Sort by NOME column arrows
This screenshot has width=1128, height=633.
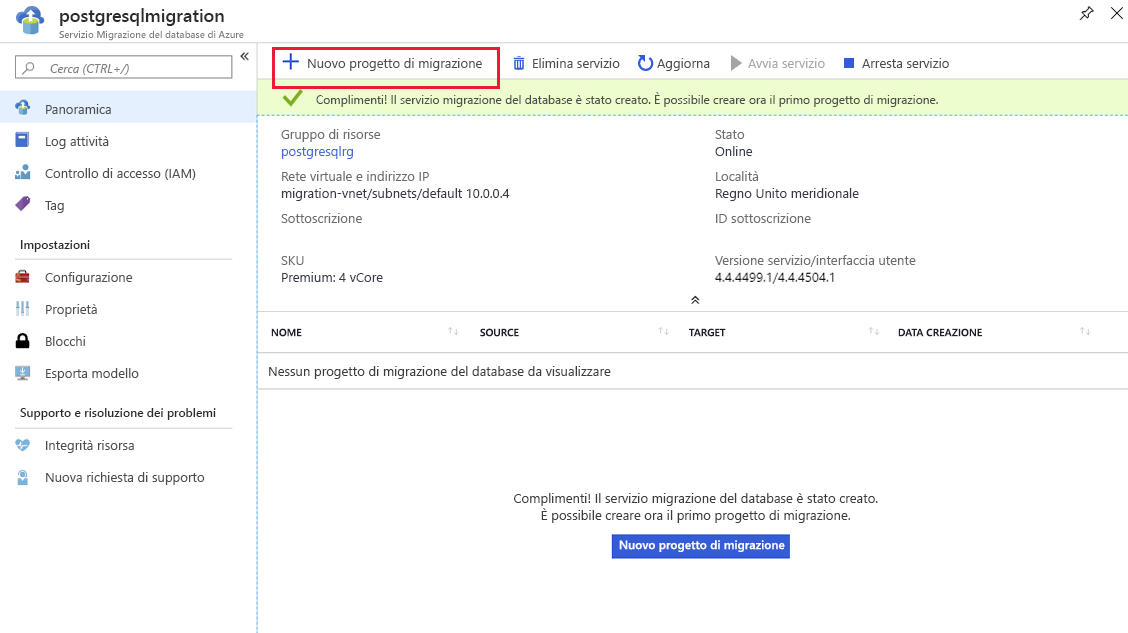pos(453,331)
